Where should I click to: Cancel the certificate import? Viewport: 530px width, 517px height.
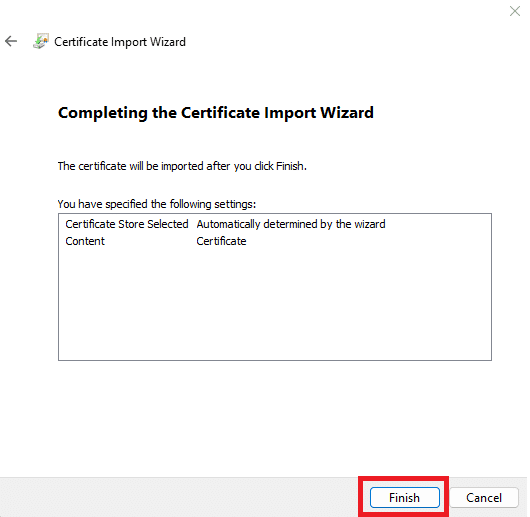tap(484, 497)
